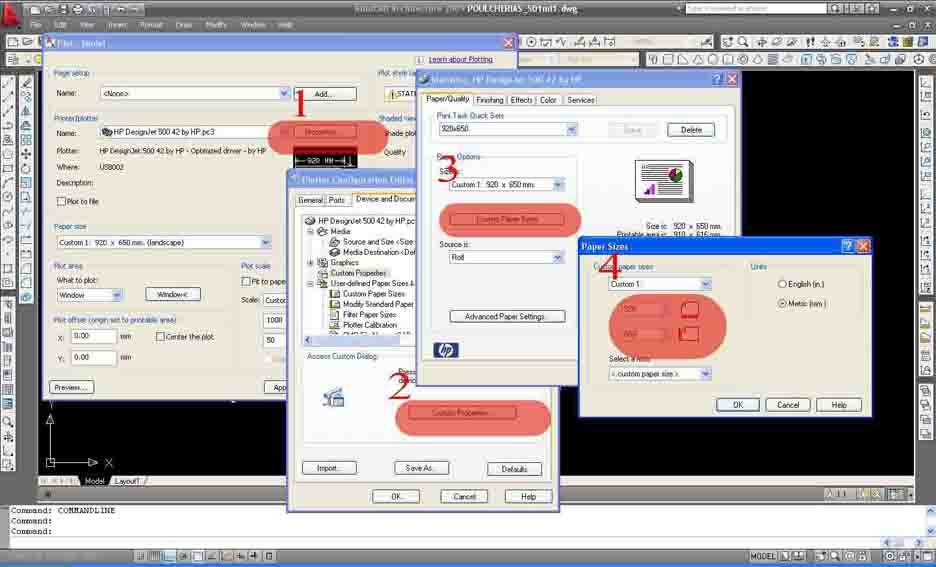Click command window scroll-down arrow
The image size is (936, 567).
[x=930, y=531]
